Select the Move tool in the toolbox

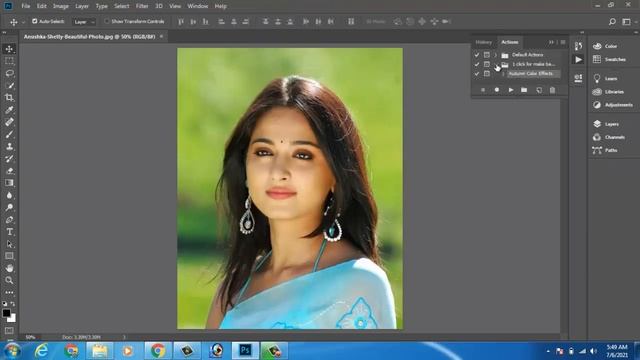coord(9,49)
